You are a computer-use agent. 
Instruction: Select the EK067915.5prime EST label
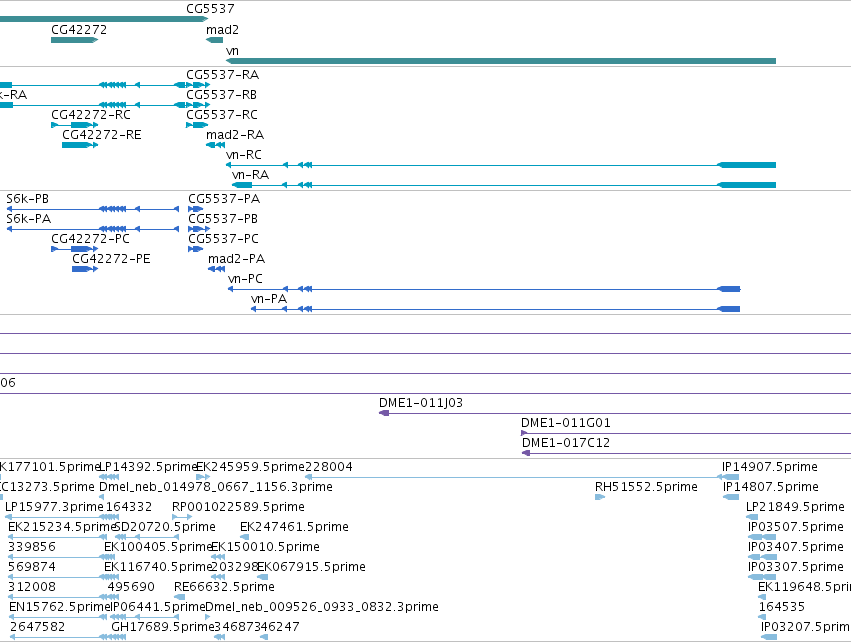(x=311, y=568)
